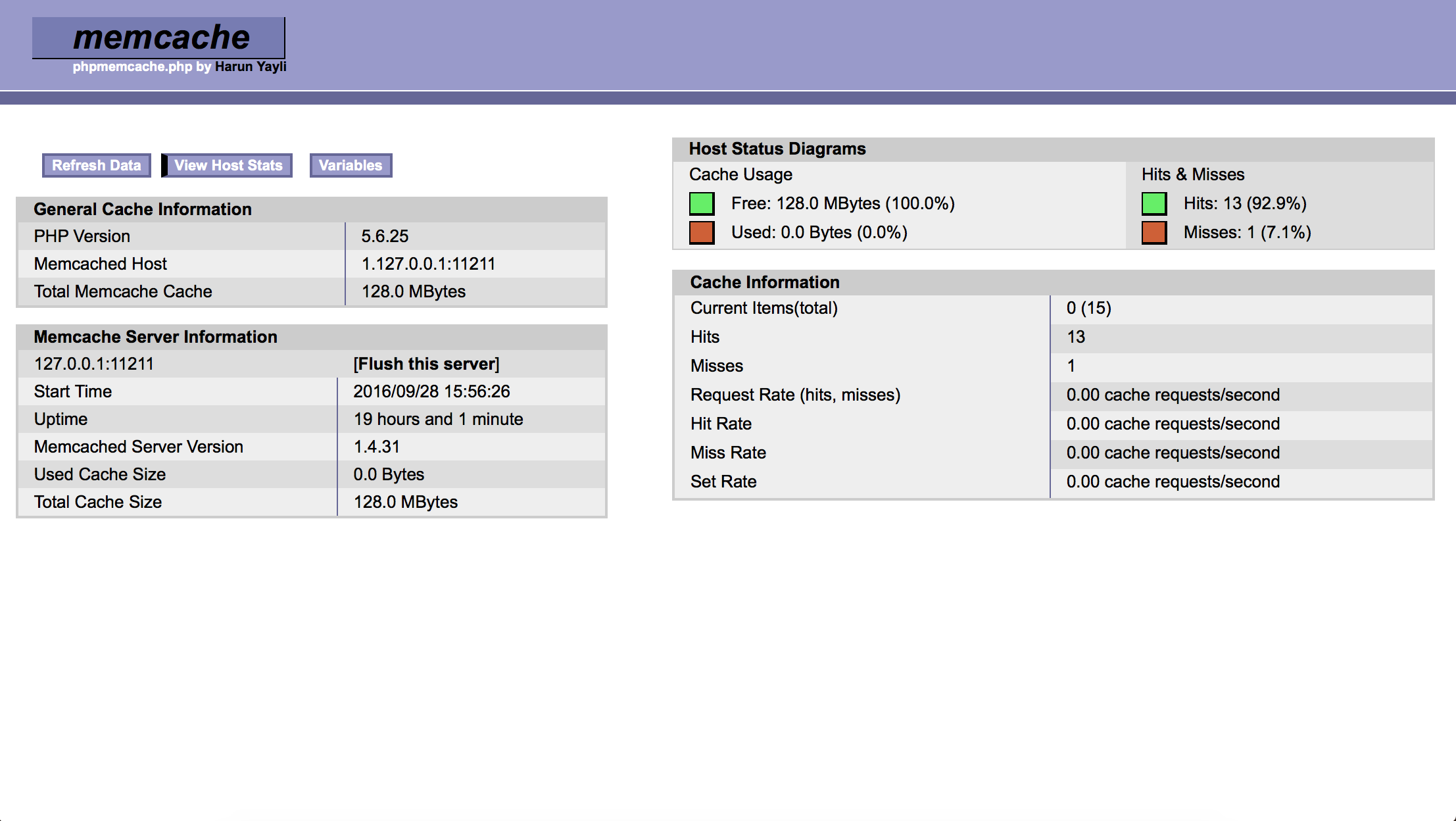Image resolution: width=1456 pixels, height=821 pixels.
Task: Click the Cache Information section header
Action: pyautogui.click(x=765, y=282)
